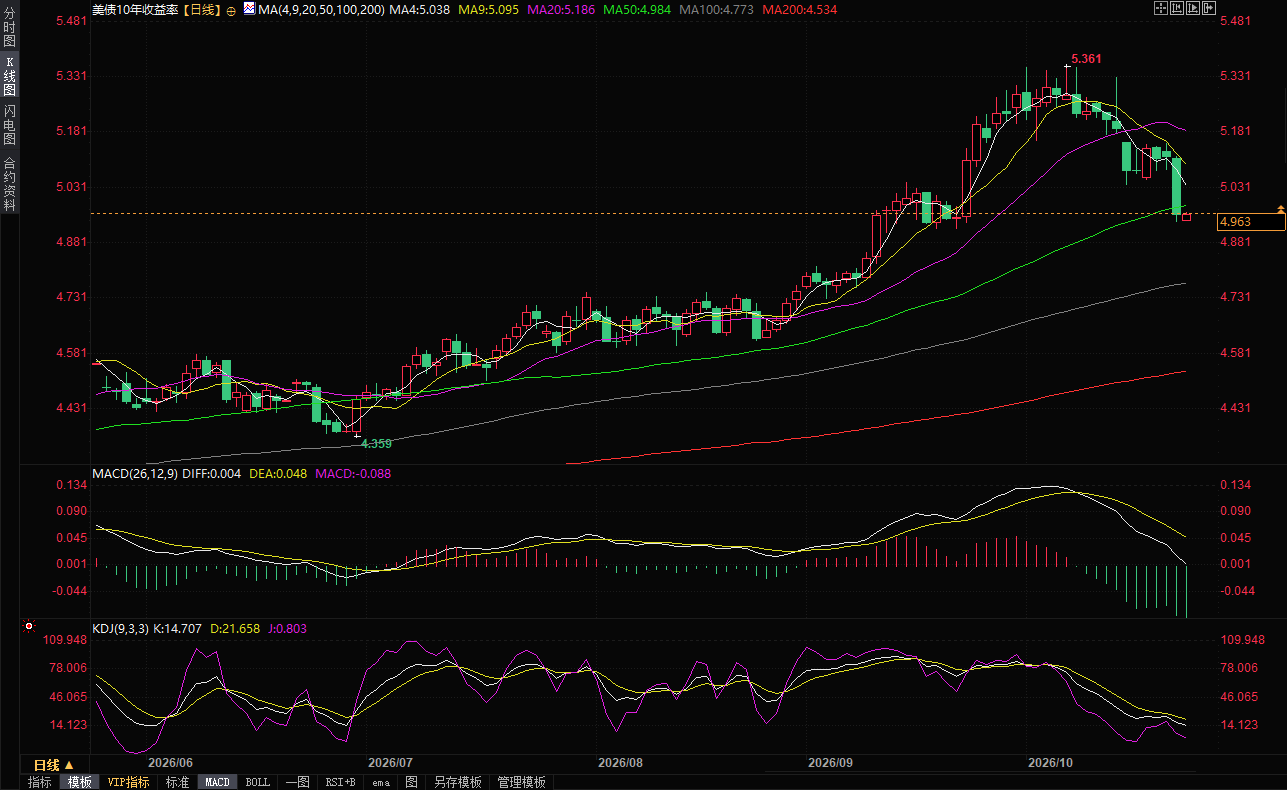The width and height of the screenshot is (1287, 790).
Task: Open the 日线 period dropdown
Action: tap(54, 764)
